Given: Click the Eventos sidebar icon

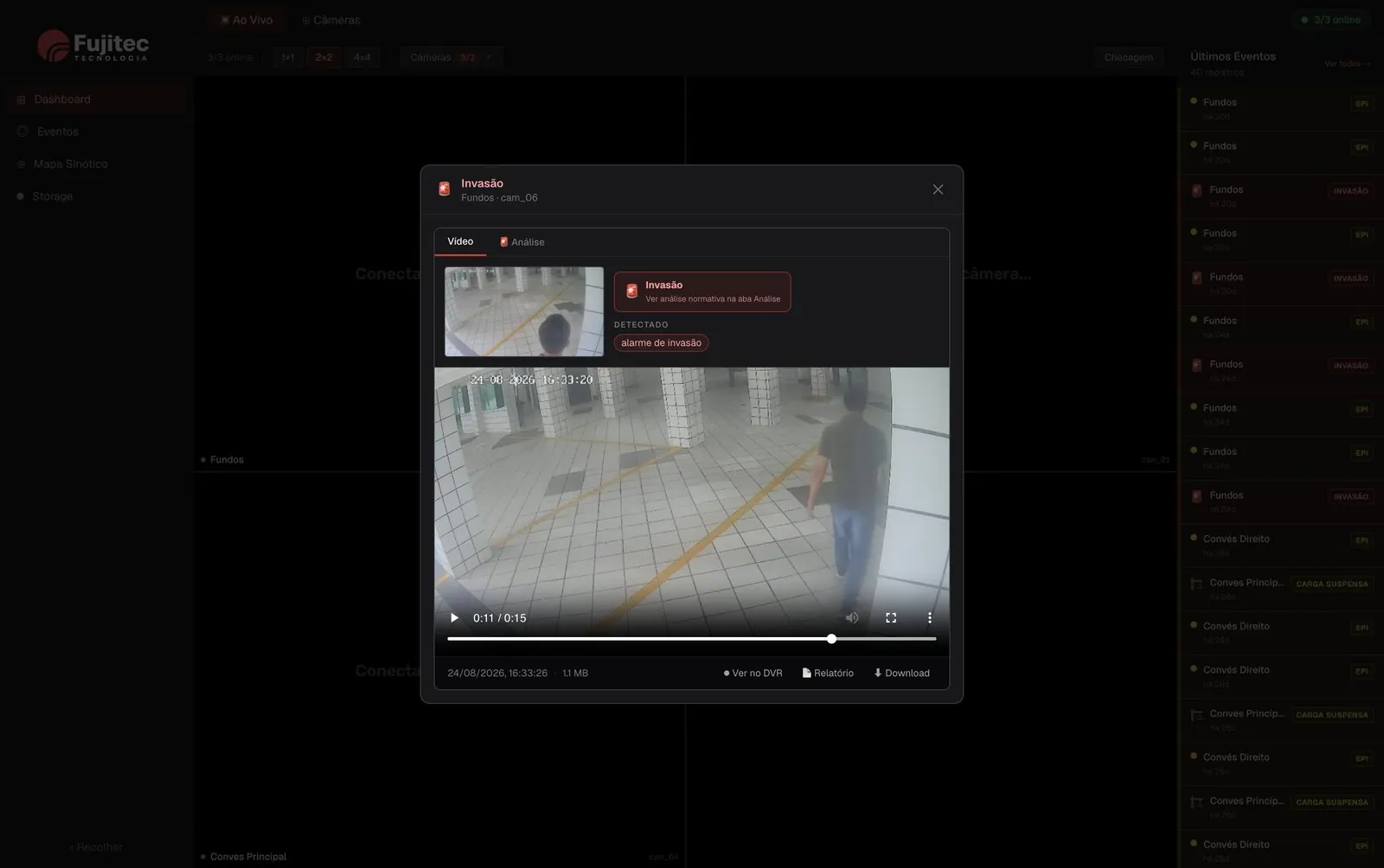Looking at the screenshot, I should (22, 131).
